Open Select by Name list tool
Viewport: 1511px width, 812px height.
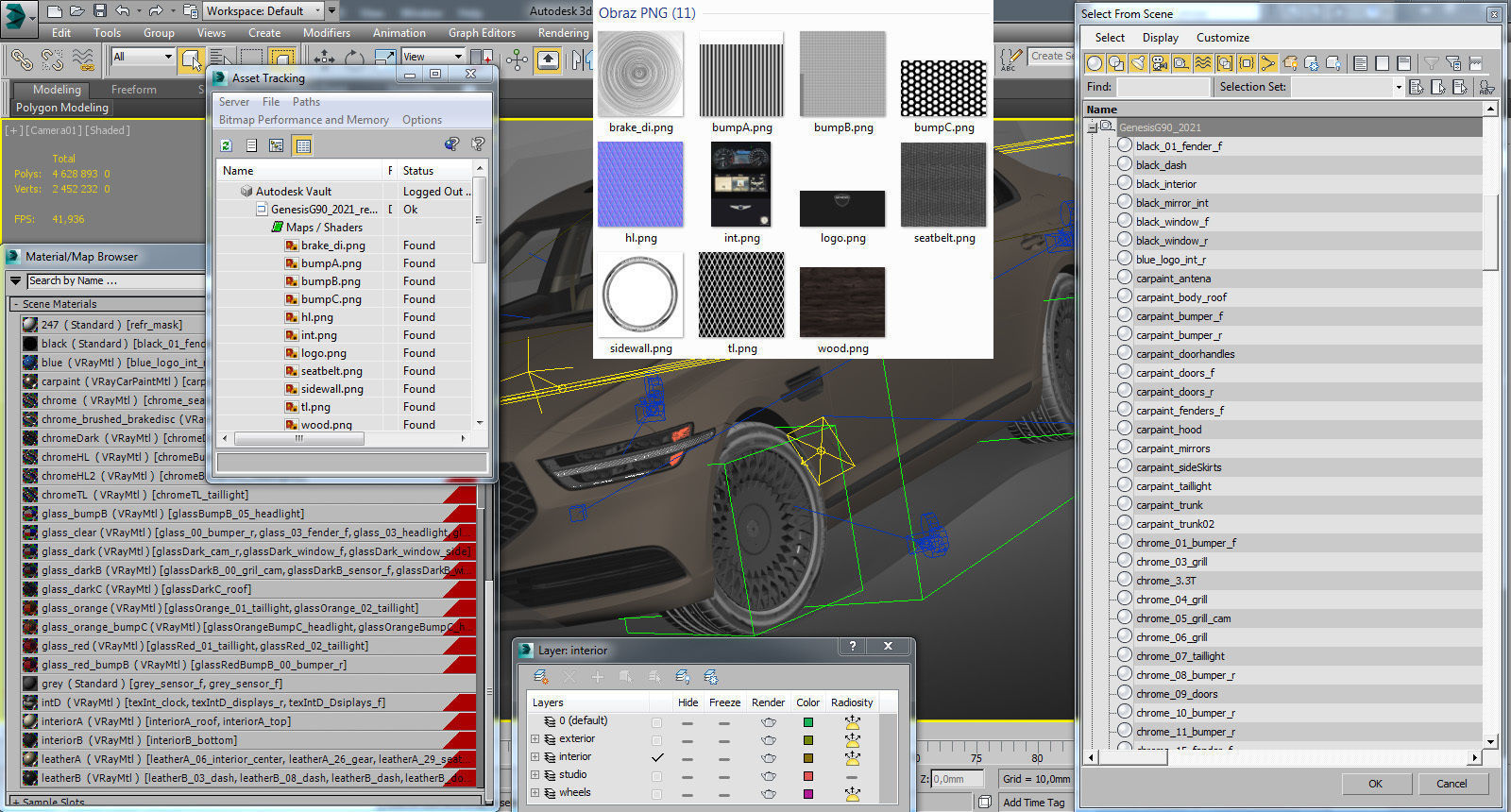[x=220, y=59]
